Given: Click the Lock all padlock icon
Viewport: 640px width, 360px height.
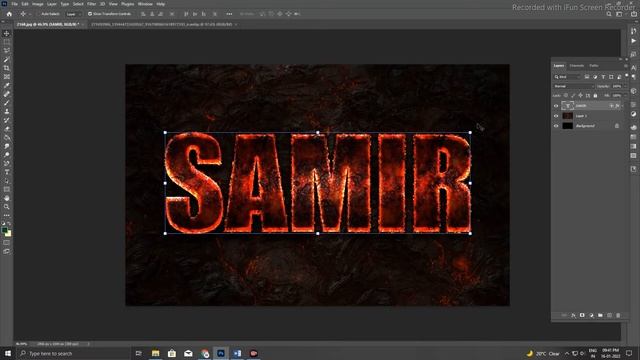Looking at the screenshot, I should pos(596,96).
